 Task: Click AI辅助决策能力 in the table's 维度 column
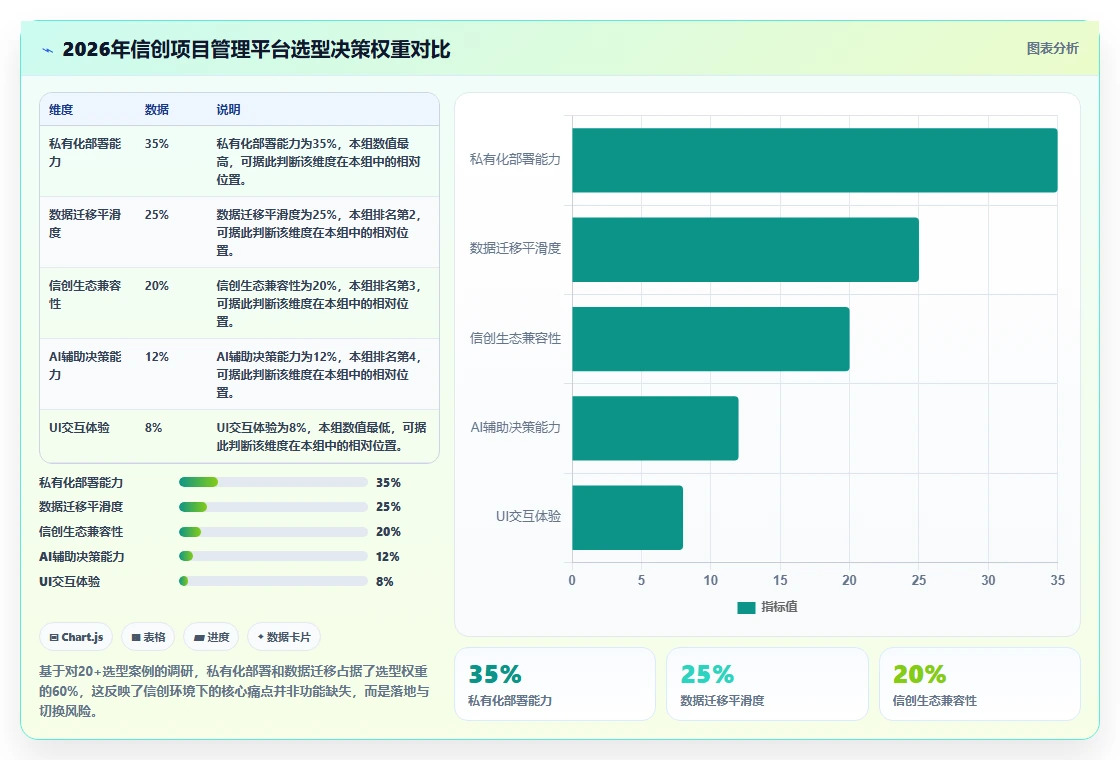pyautogui.click(x=85, y=365)
